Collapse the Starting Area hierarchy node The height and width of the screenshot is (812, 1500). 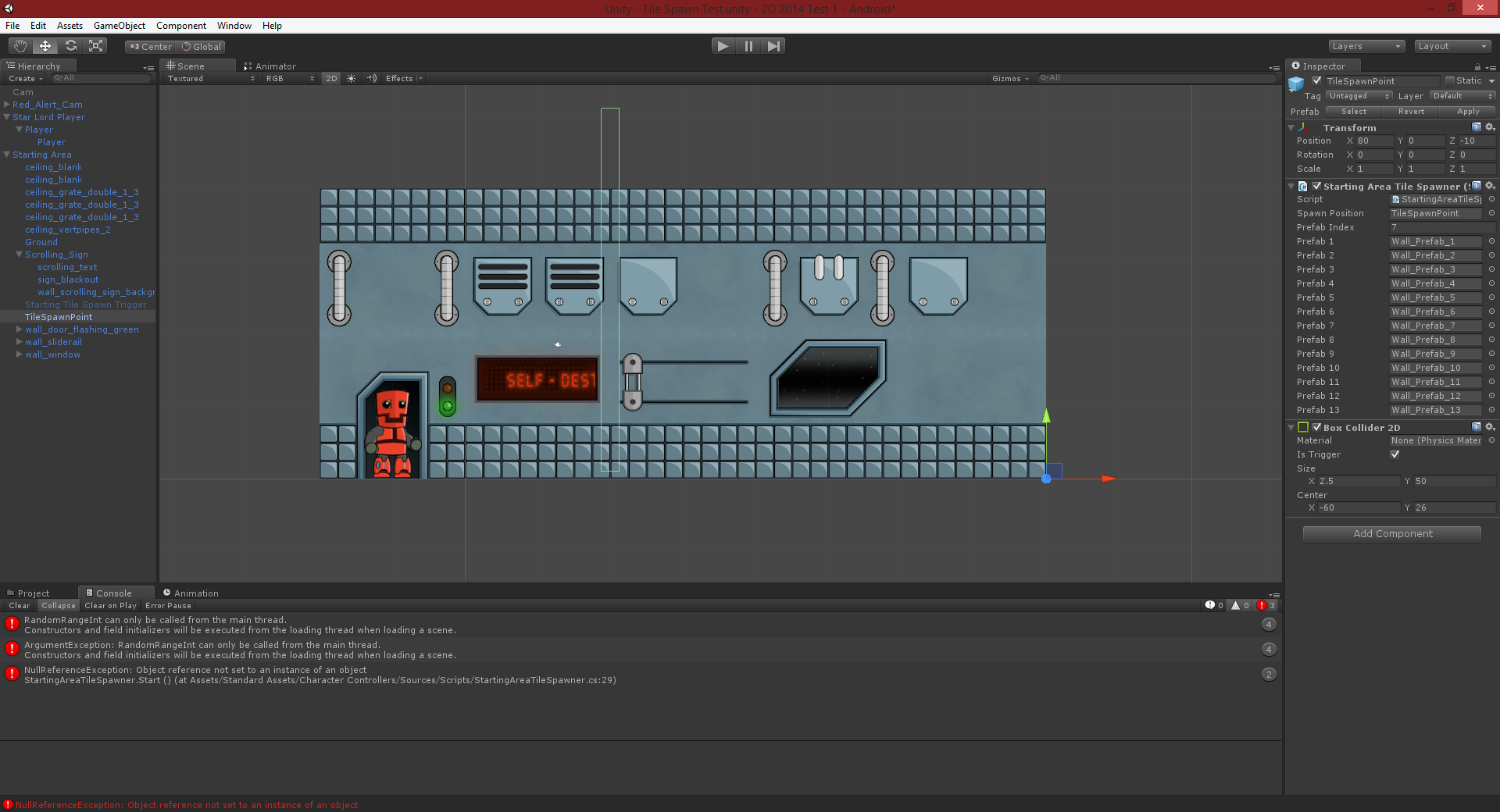pyautogui.click(x=7, y=155)
